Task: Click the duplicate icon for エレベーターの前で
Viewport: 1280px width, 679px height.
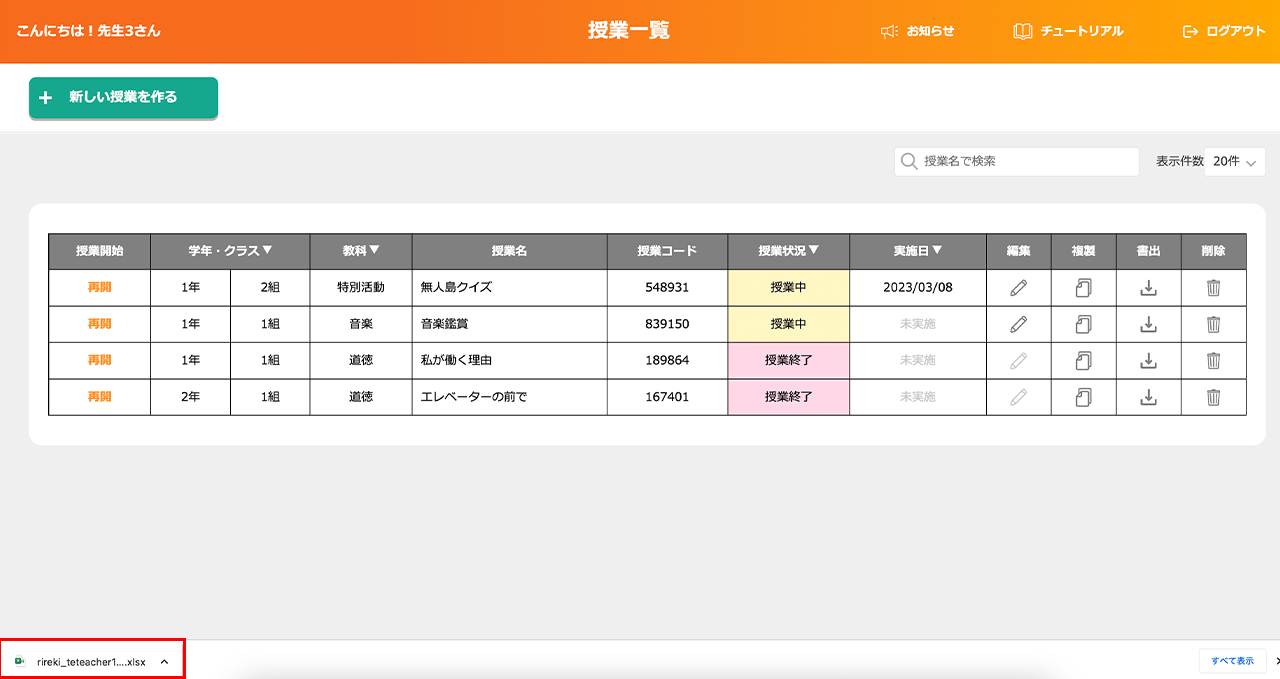Action: tap(1083, 397)
